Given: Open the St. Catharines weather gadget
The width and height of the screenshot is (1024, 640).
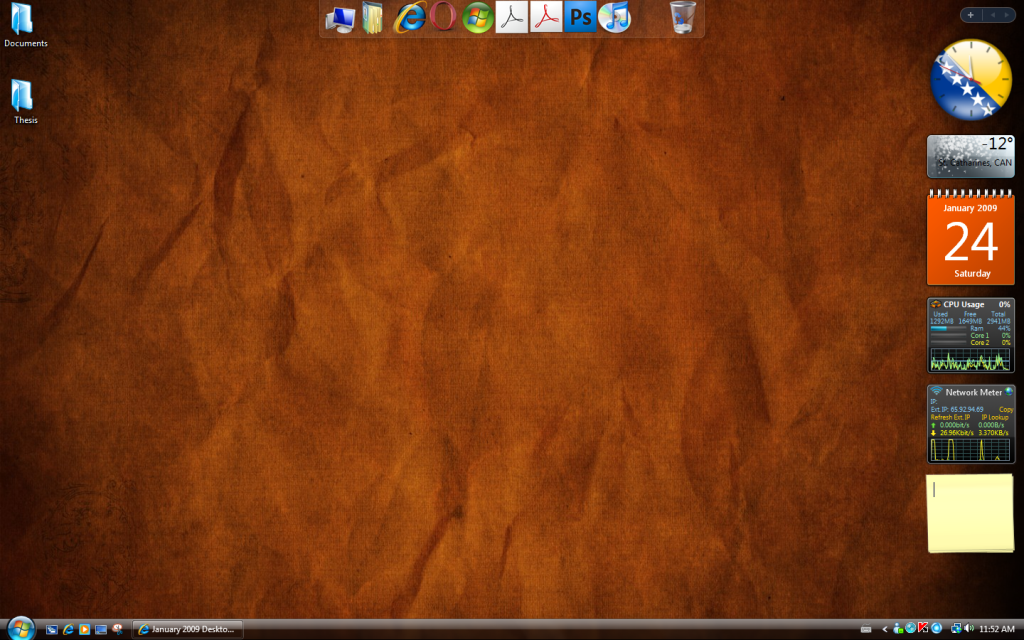Looking at the screenshot, I should pyautogui.click(x=970, y=157).
